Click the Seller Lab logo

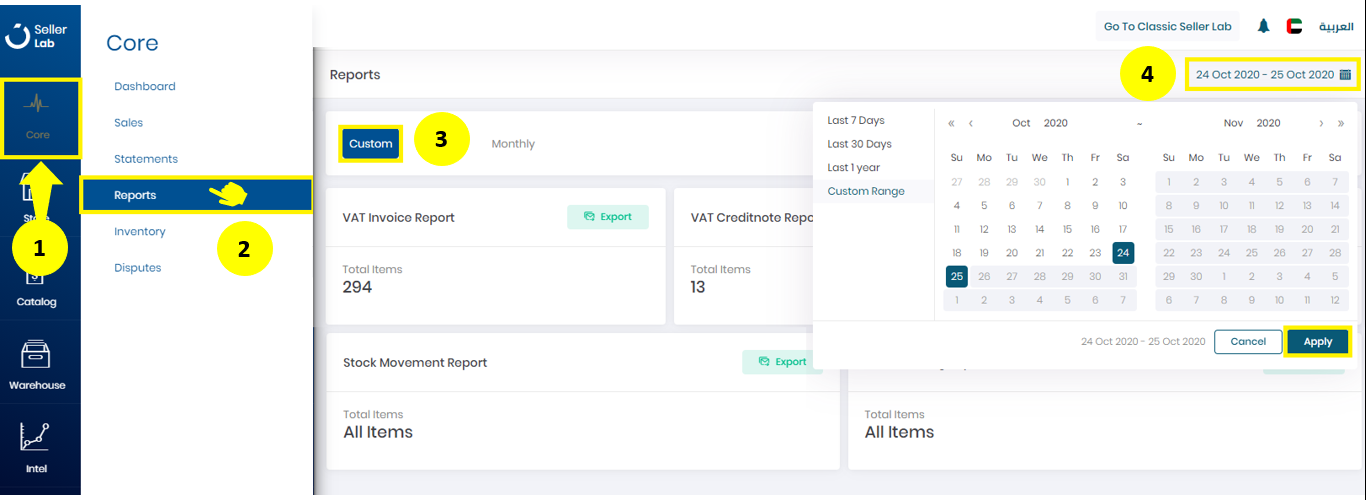(36, 36)
